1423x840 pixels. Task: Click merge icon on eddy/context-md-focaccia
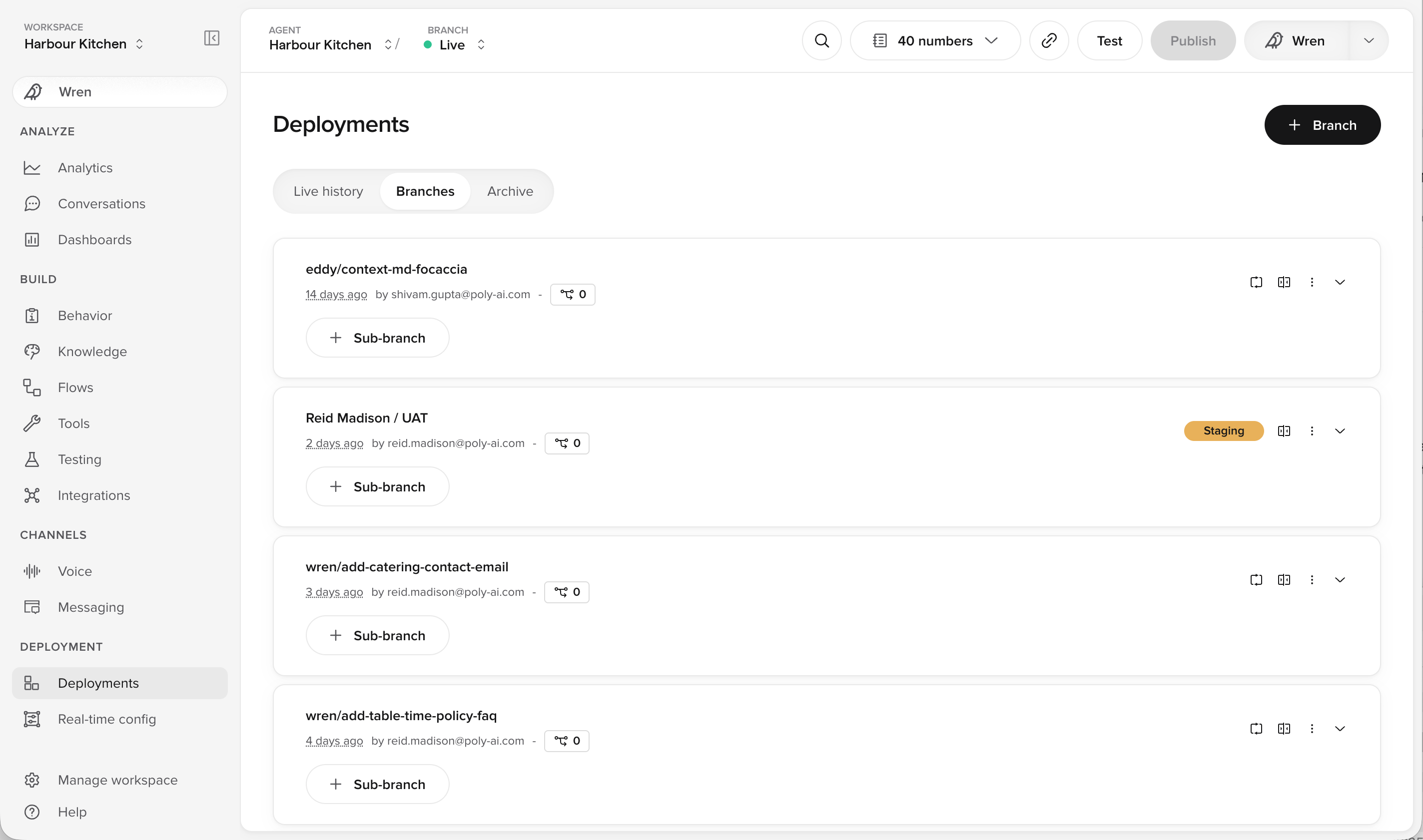[1256, 282]
